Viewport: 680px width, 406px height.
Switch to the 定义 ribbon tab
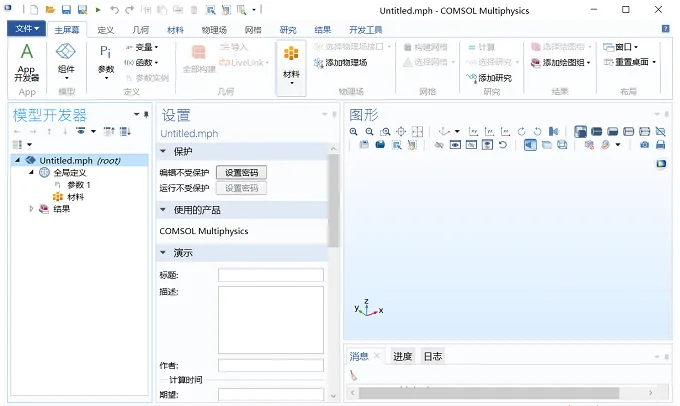tap(105, 30)
